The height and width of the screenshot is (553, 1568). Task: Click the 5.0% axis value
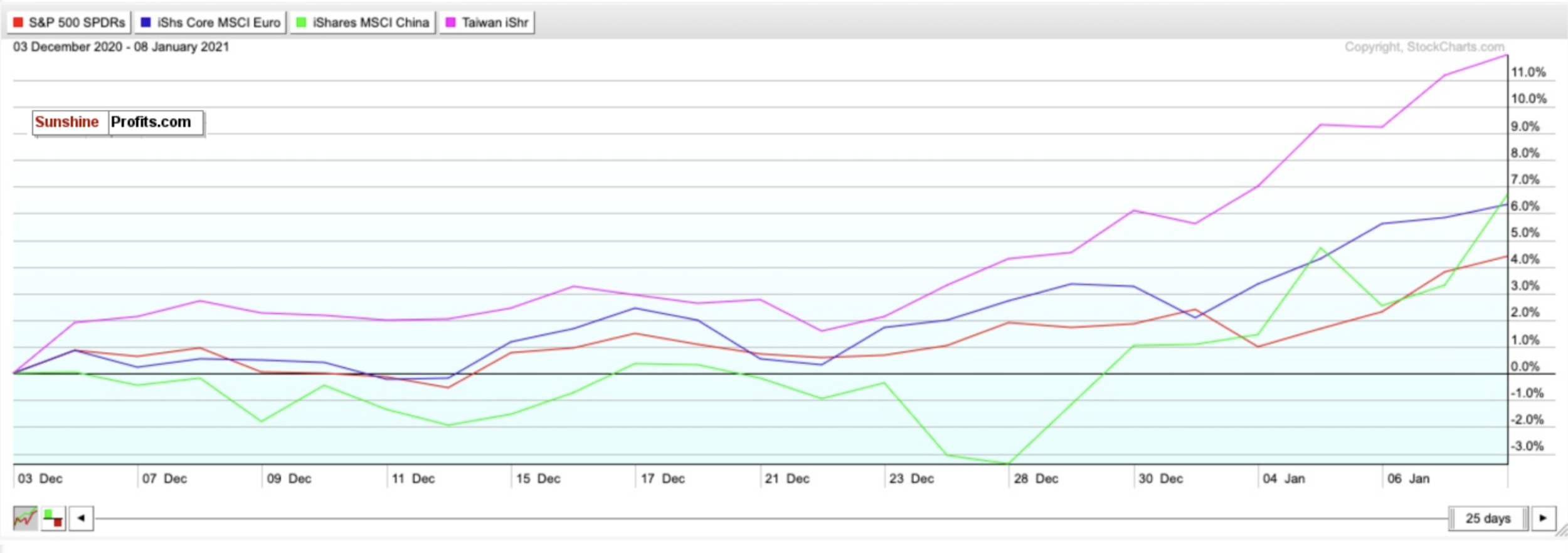tap(1525, 233)
